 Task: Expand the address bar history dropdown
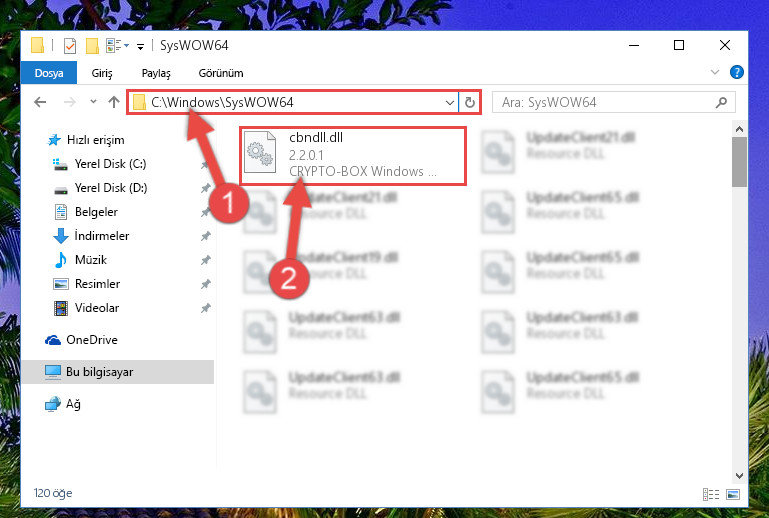pyautogui.click(x=450, y=103)
